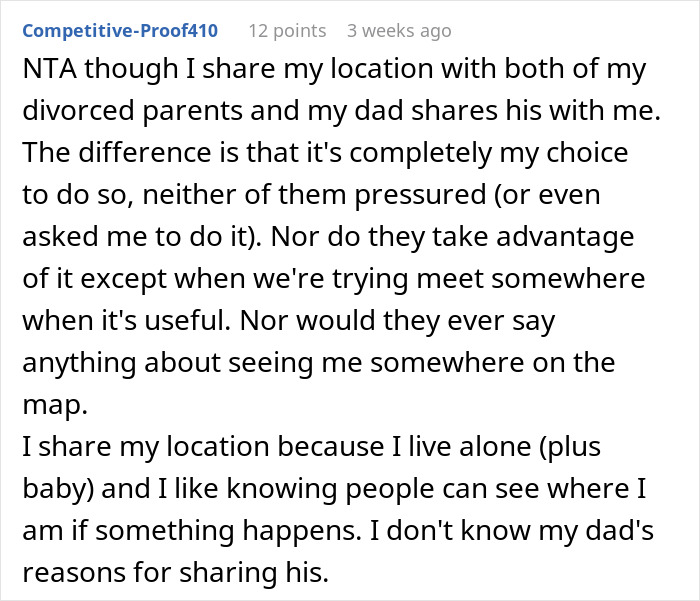700x601 pixels.
Task: Click the word NTA starting the comment
Action: click(x=49, y=69)
